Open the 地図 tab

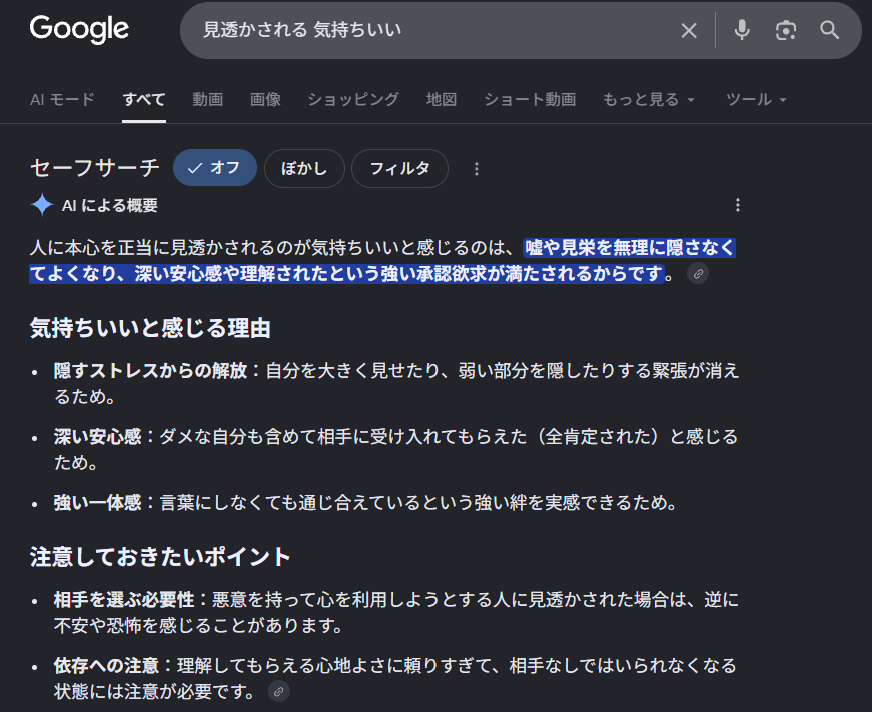click(442, 100)
